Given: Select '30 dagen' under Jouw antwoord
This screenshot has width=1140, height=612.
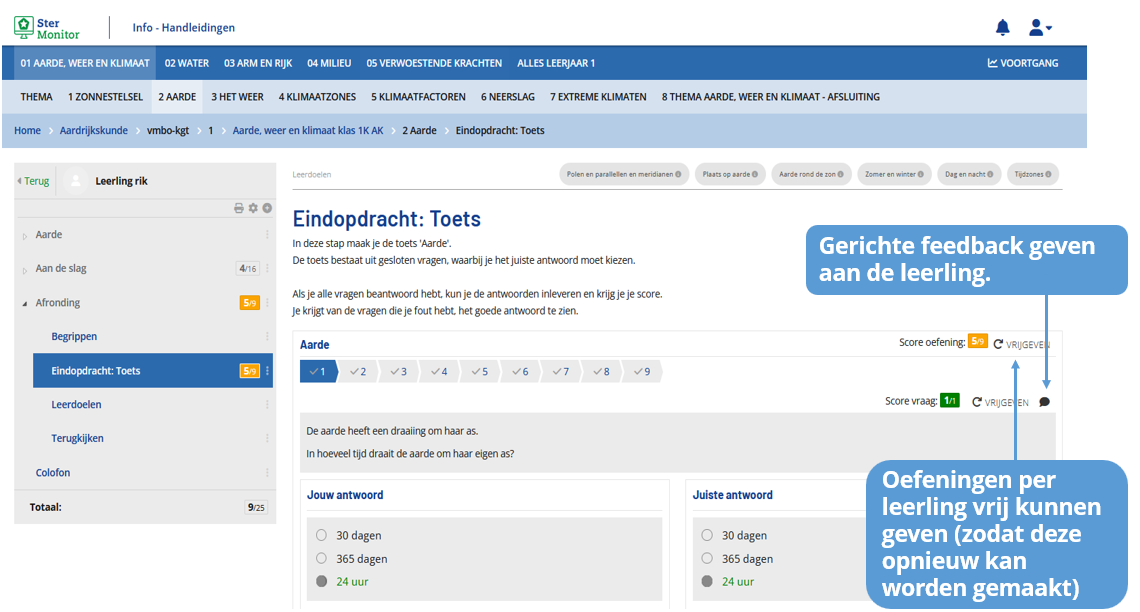Looking at the screenshot, I should tap(322, 536).
